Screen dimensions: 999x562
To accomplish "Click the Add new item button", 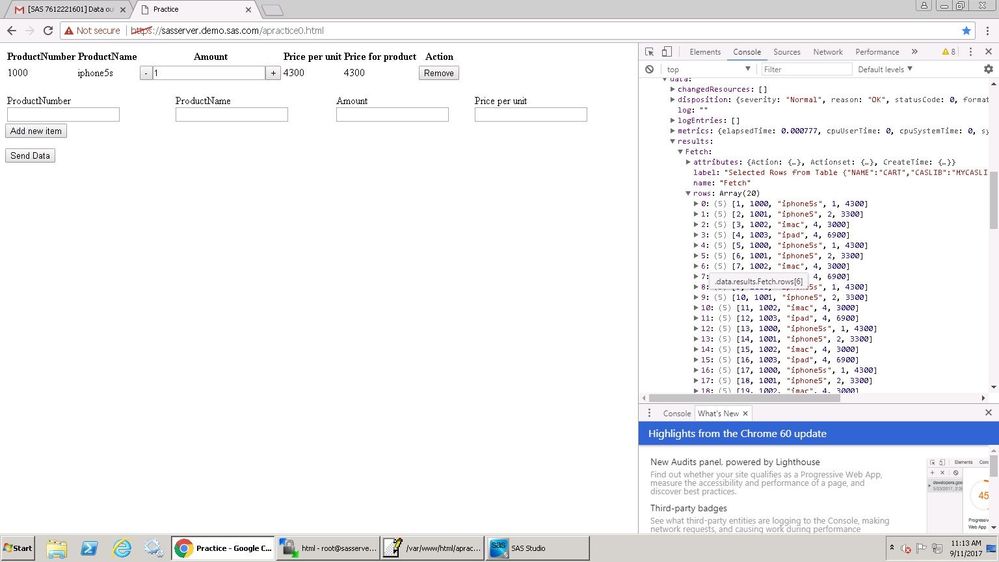I will (36, 131).
